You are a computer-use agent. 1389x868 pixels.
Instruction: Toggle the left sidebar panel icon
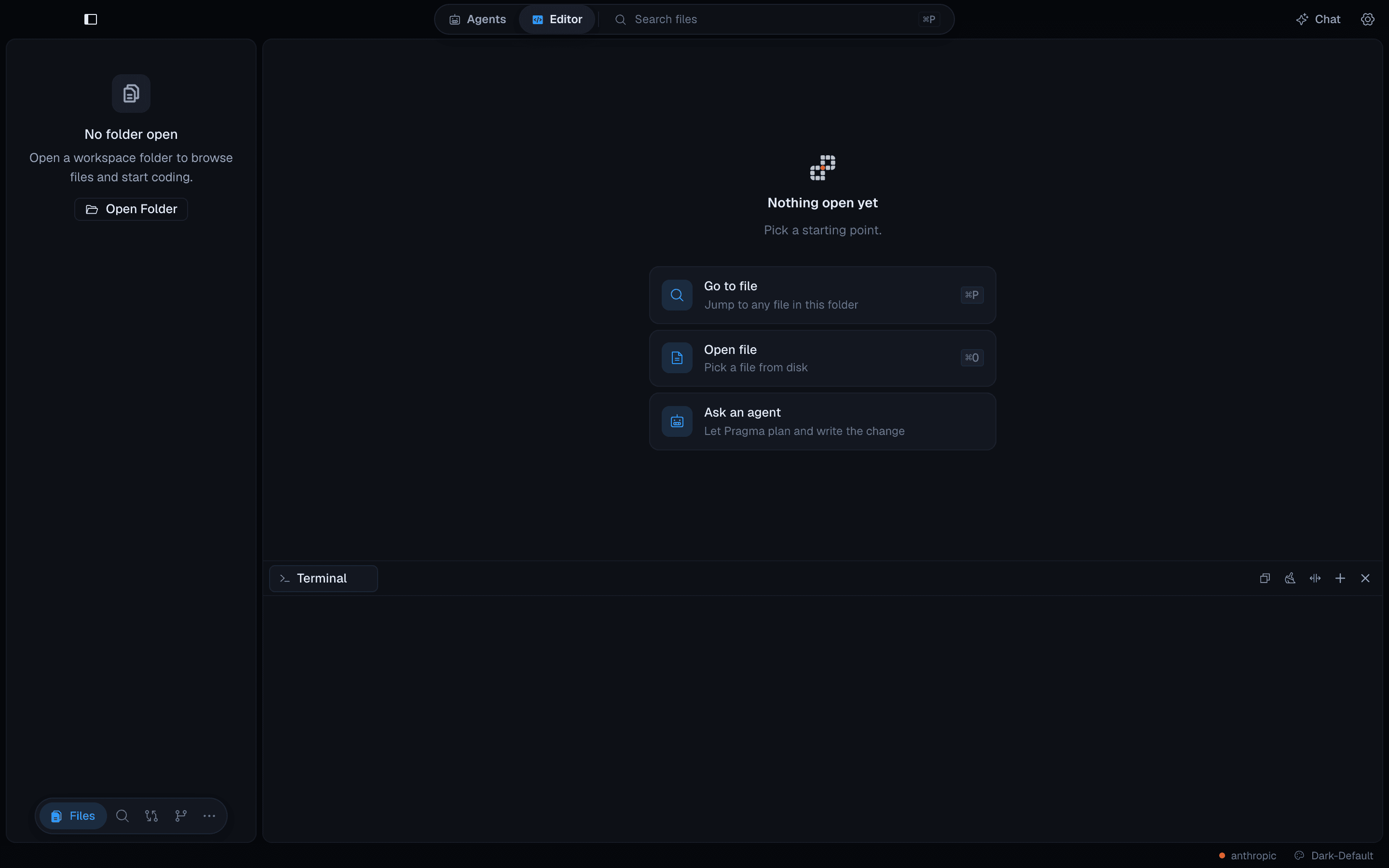click(x=91, y=19)
